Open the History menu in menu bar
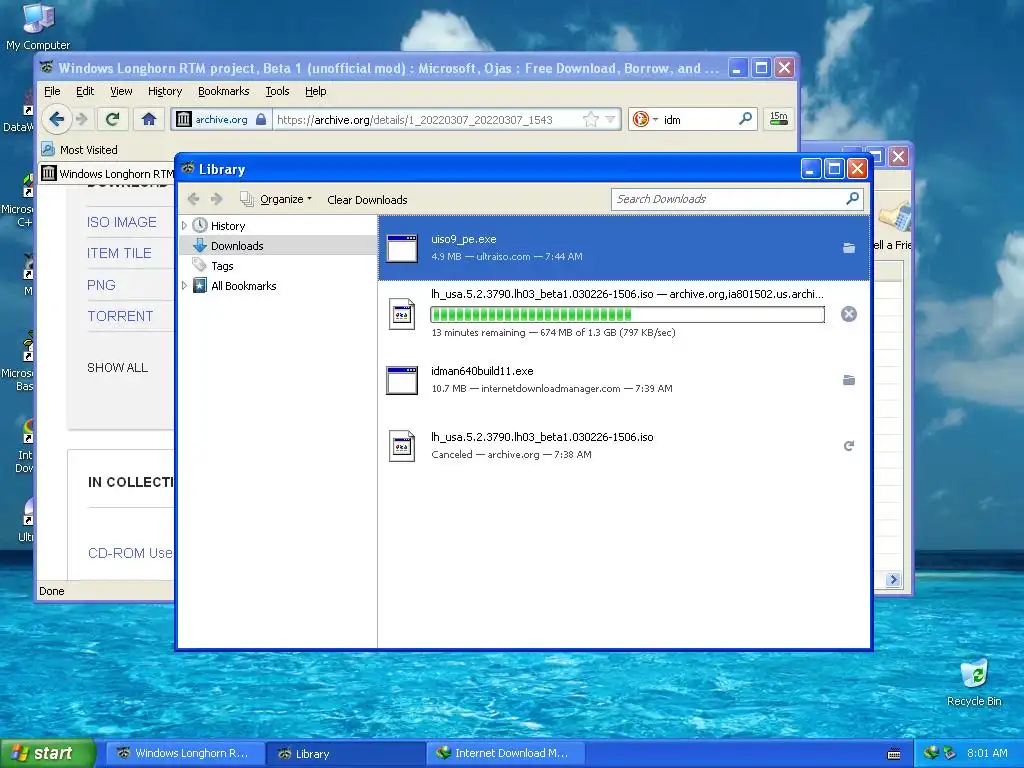This screenshot has height=768, width=1024. pos(165,91)
